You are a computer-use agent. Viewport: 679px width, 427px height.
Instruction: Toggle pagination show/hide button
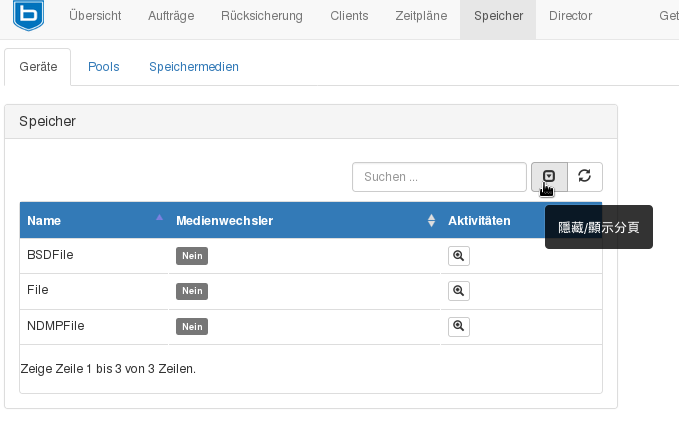[549, 177]
